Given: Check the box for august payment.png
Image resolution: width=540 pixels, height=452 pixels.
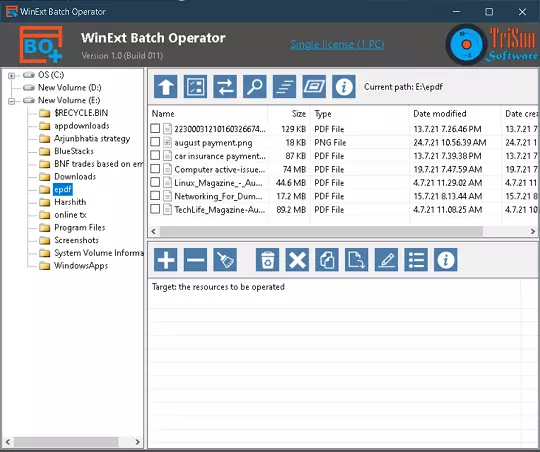Looking at the screenshot, I should [155, 142].
